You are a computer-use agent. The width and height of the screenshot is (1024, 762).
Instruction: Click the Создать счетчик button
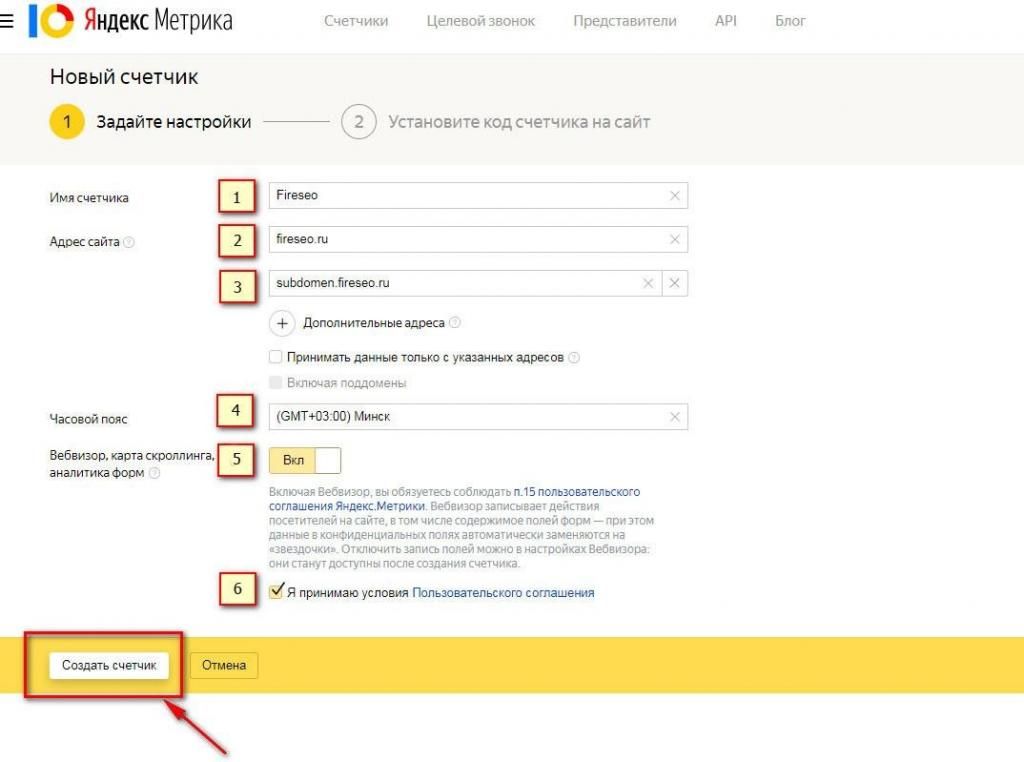click(109, 665)
